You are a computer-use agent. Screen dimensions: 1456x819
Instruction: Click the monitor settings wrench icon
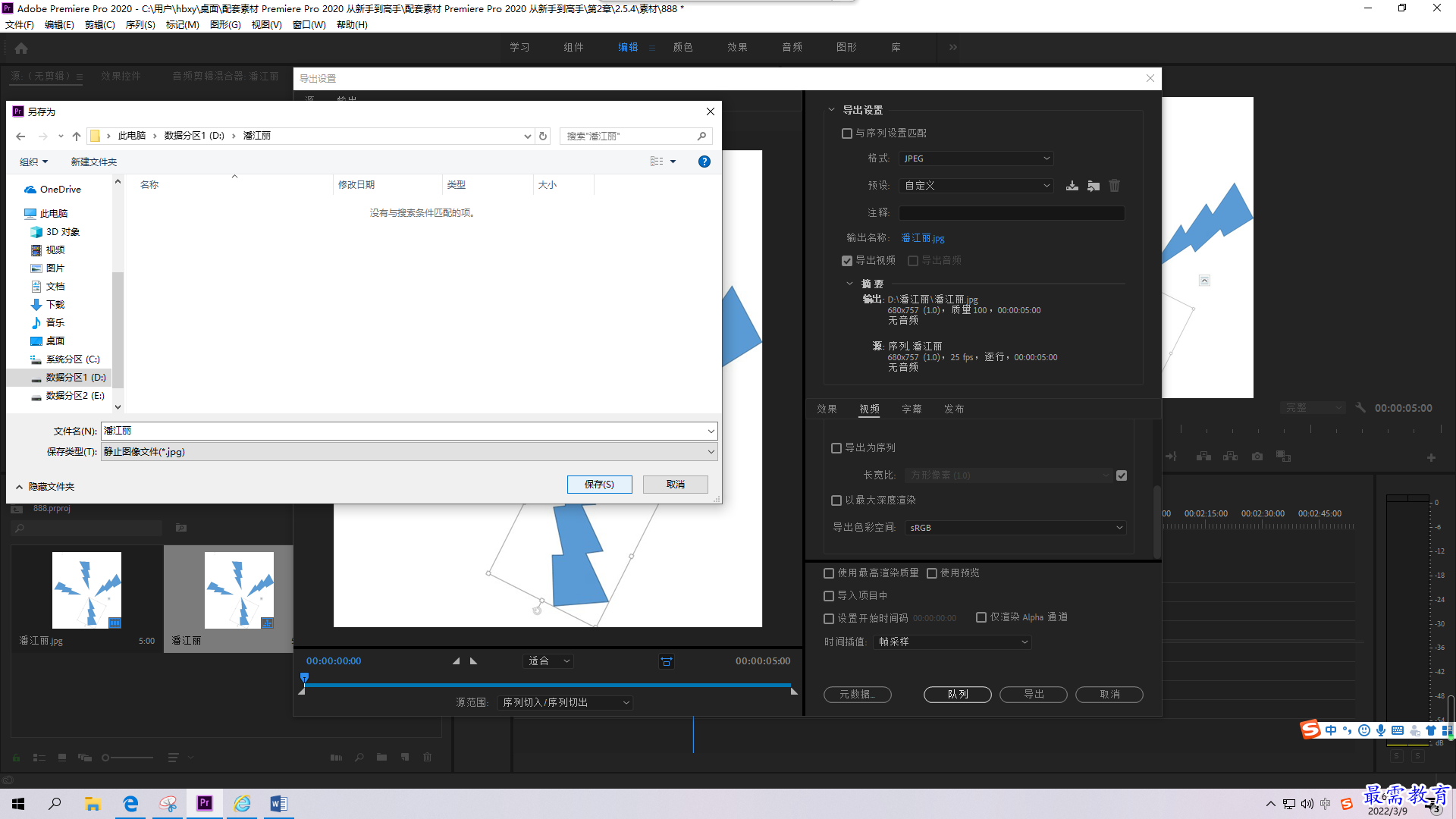[x=1360, y=408]
